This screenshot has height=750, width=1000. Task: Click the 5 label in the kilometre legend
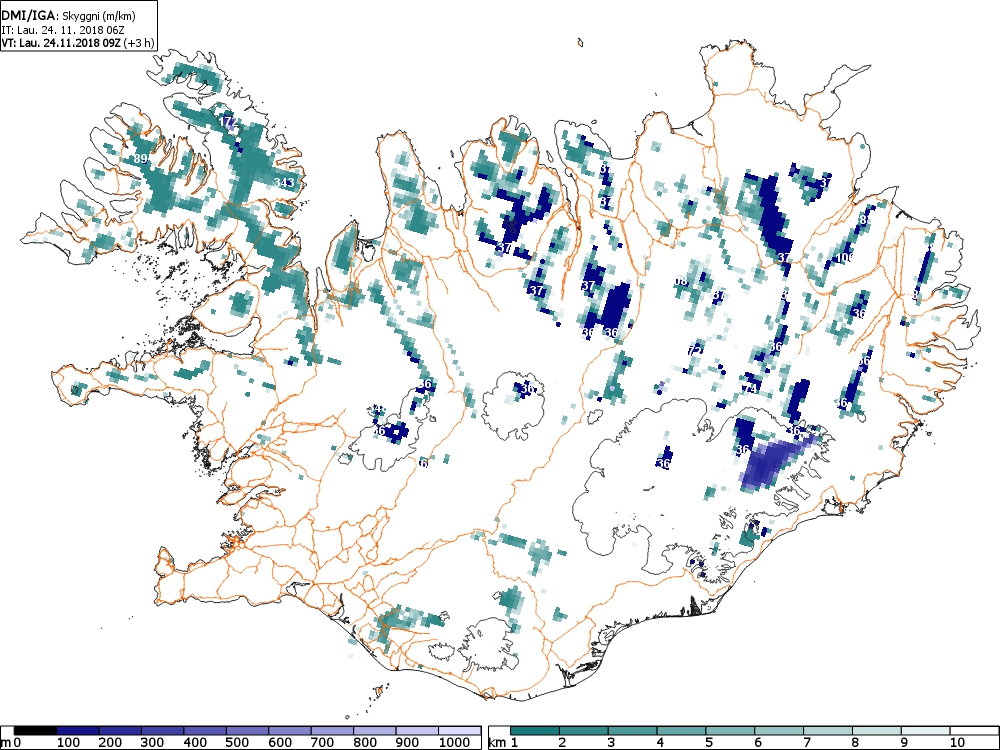click(x=709, y=742)
